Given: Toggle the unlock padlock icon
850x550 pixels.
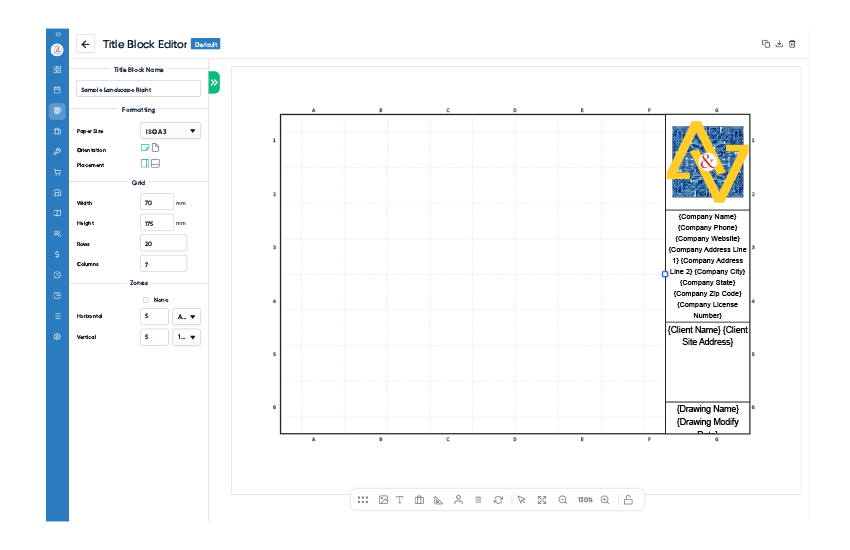Looking at the screenshot, I should 628,500.
